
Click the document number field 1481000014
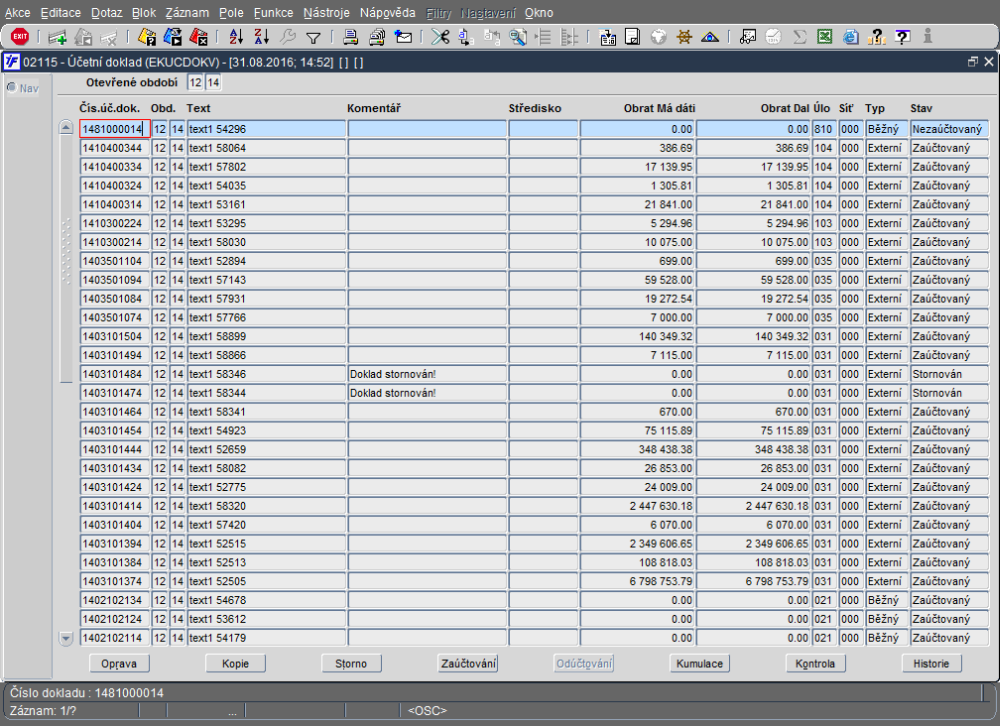pyautogui.click(x=115, y=129)
